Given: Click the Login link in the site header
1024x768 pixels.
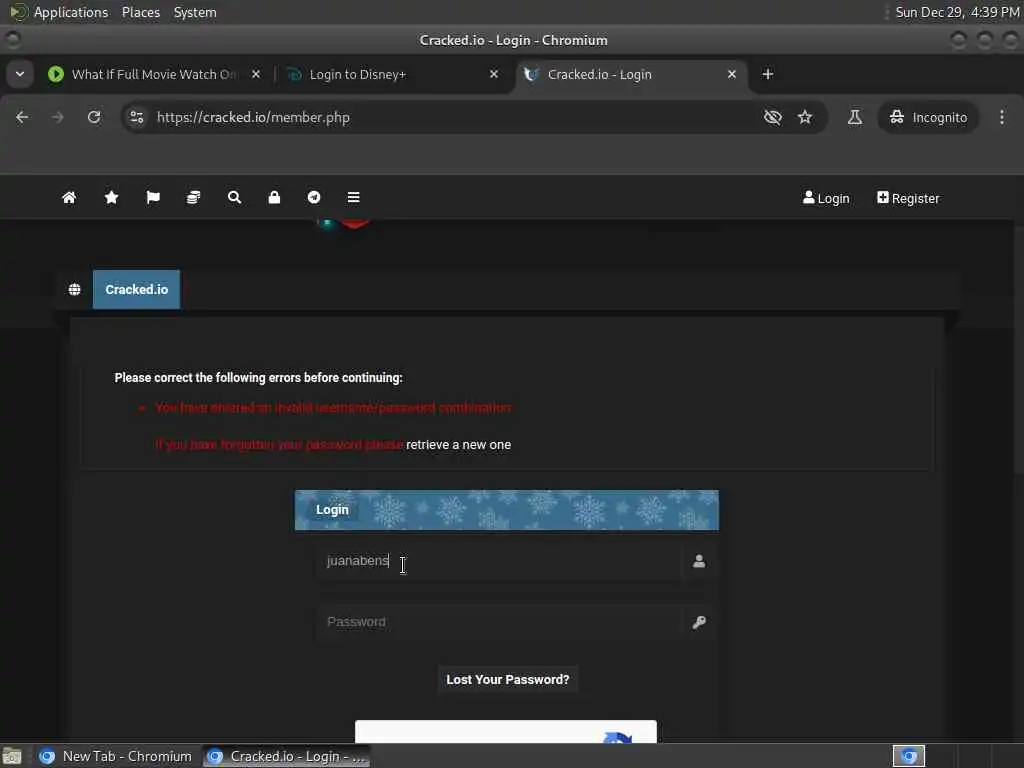Looking at the screenshot, I should (826, 199).
